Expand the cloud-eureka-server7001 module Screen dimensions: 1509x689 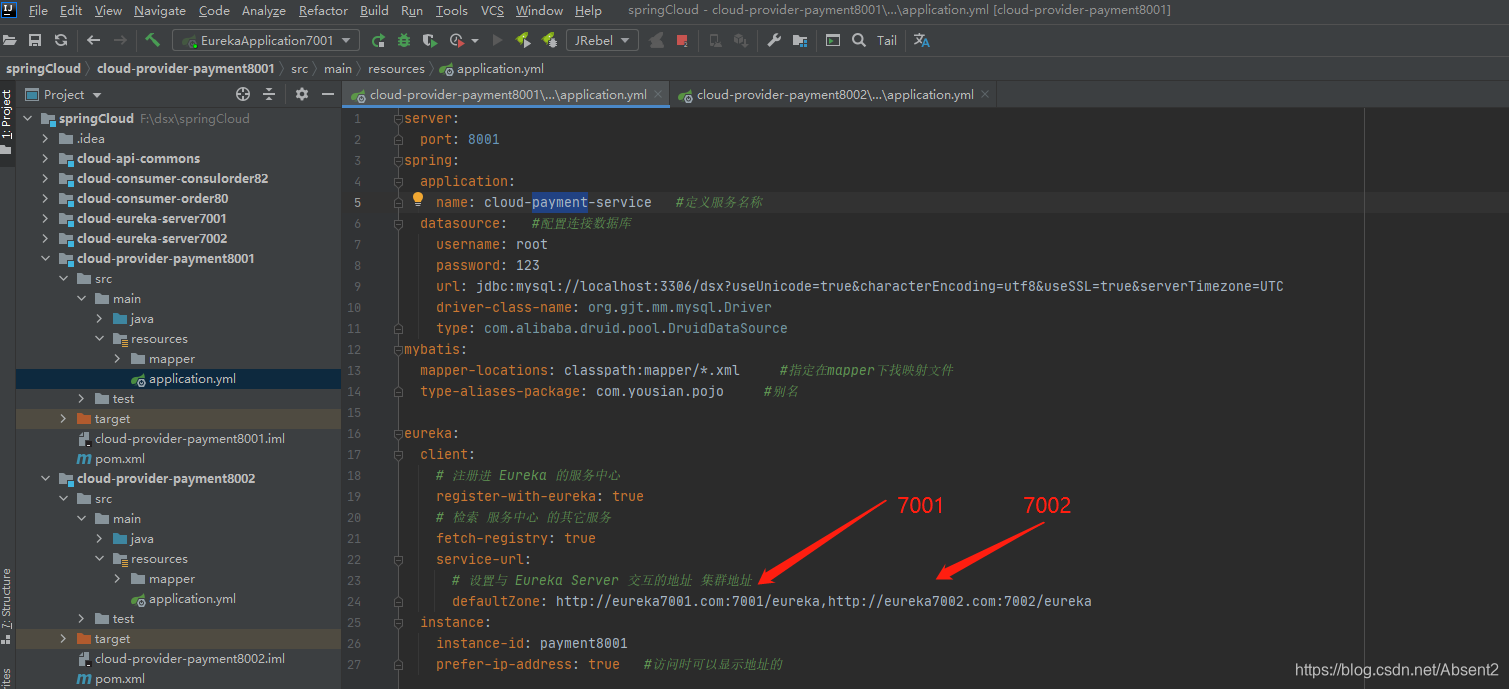[x=45, y=219]
